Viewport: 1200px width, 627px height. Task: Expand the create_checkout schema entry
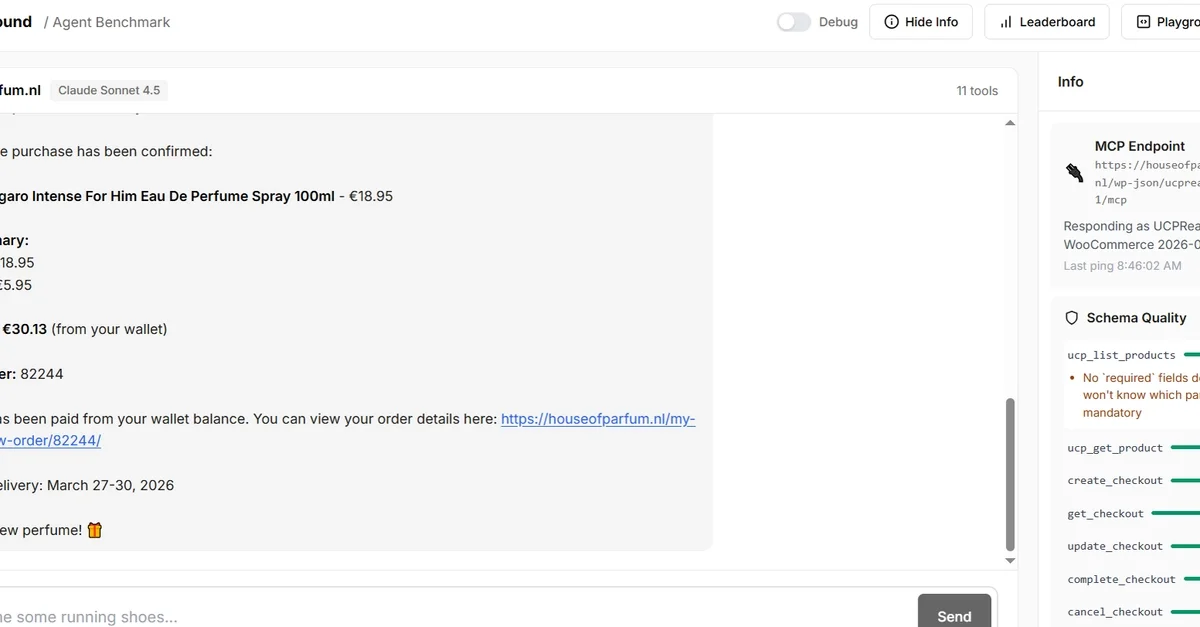point(1115,481)
